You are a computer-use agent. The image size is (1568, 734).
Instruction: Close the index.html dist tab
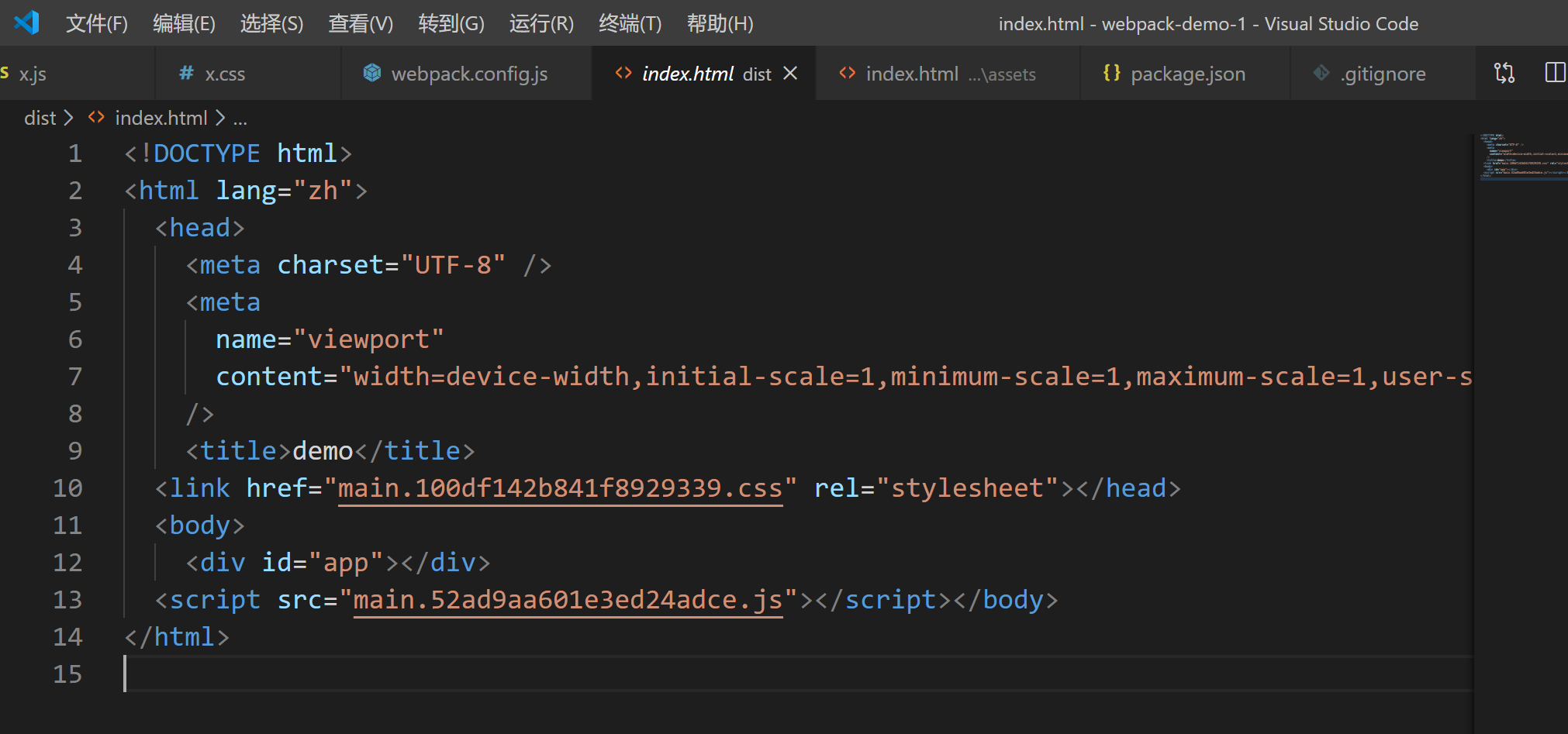coord(790,73)
